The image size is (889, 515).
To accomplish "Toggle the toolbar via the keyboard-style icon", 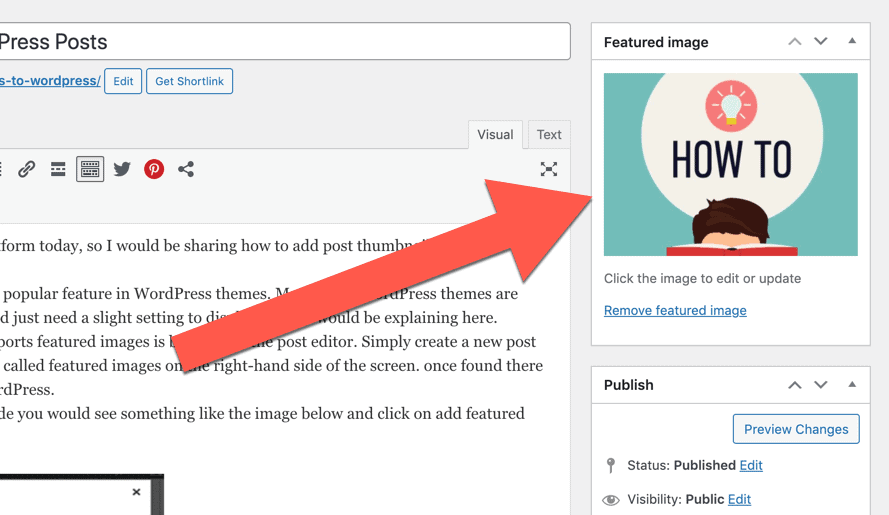I will click(90, 169).
